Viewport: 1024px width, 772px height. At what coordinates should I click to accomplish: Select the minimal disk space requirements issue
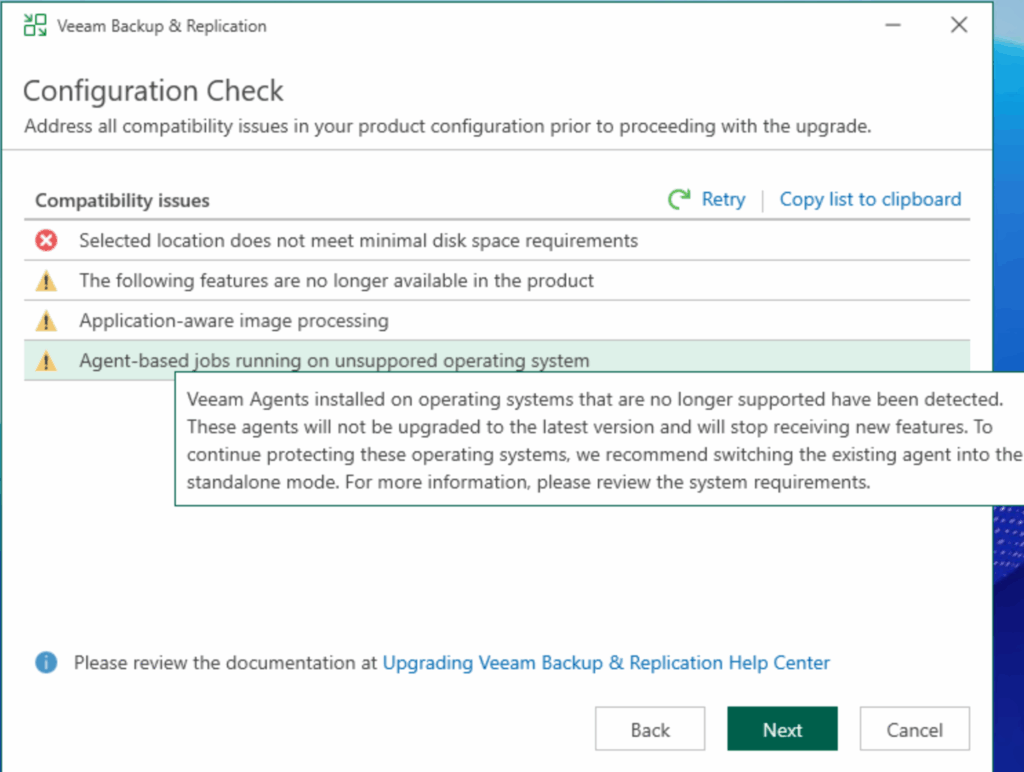(358, 241)
